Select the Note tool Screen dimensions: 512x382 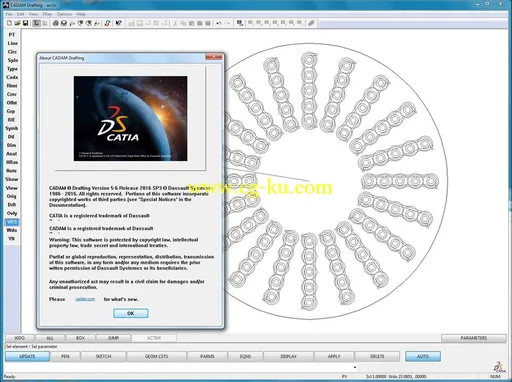click(12, 171)
